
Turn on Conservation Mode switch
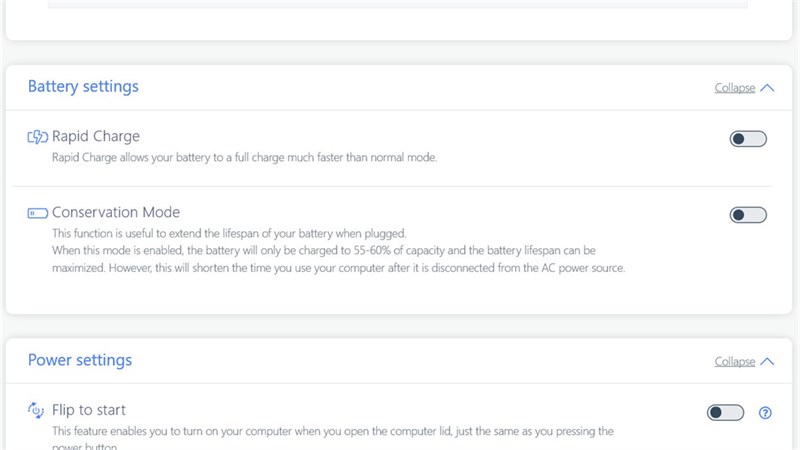(748, 215)
